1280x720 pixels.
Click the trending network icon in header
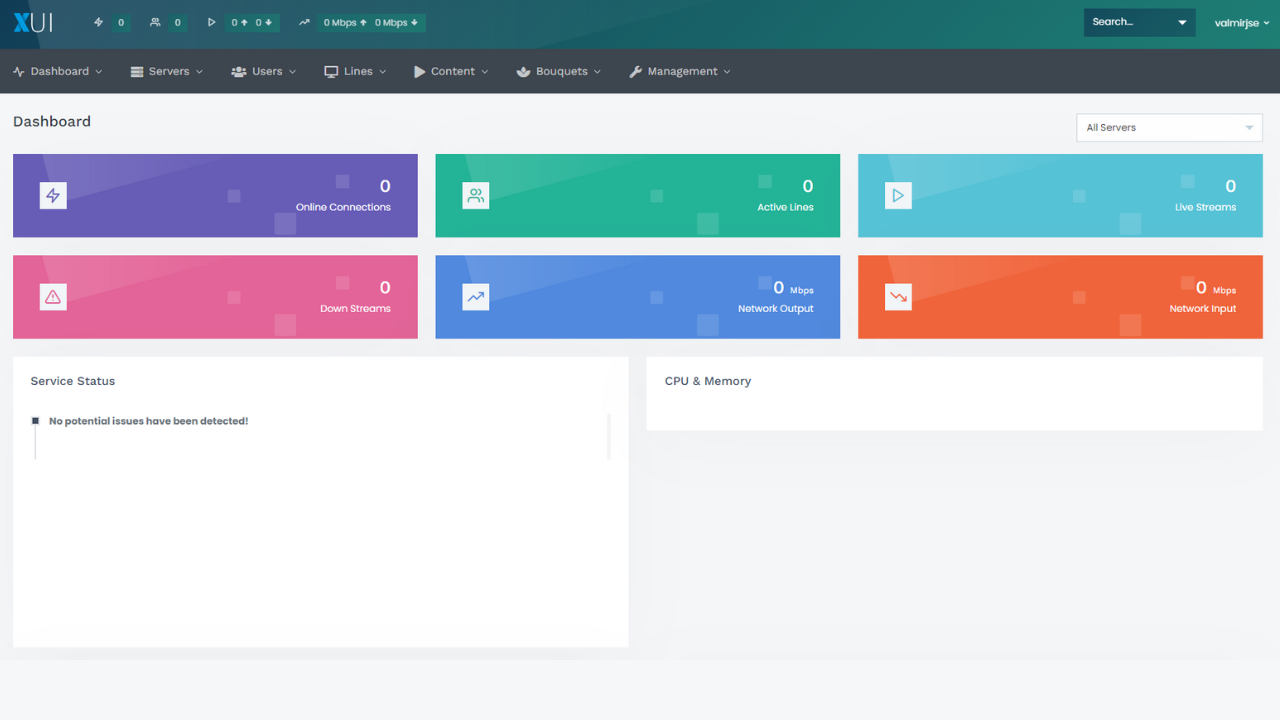pyautogui.click(x=304, y=22)
